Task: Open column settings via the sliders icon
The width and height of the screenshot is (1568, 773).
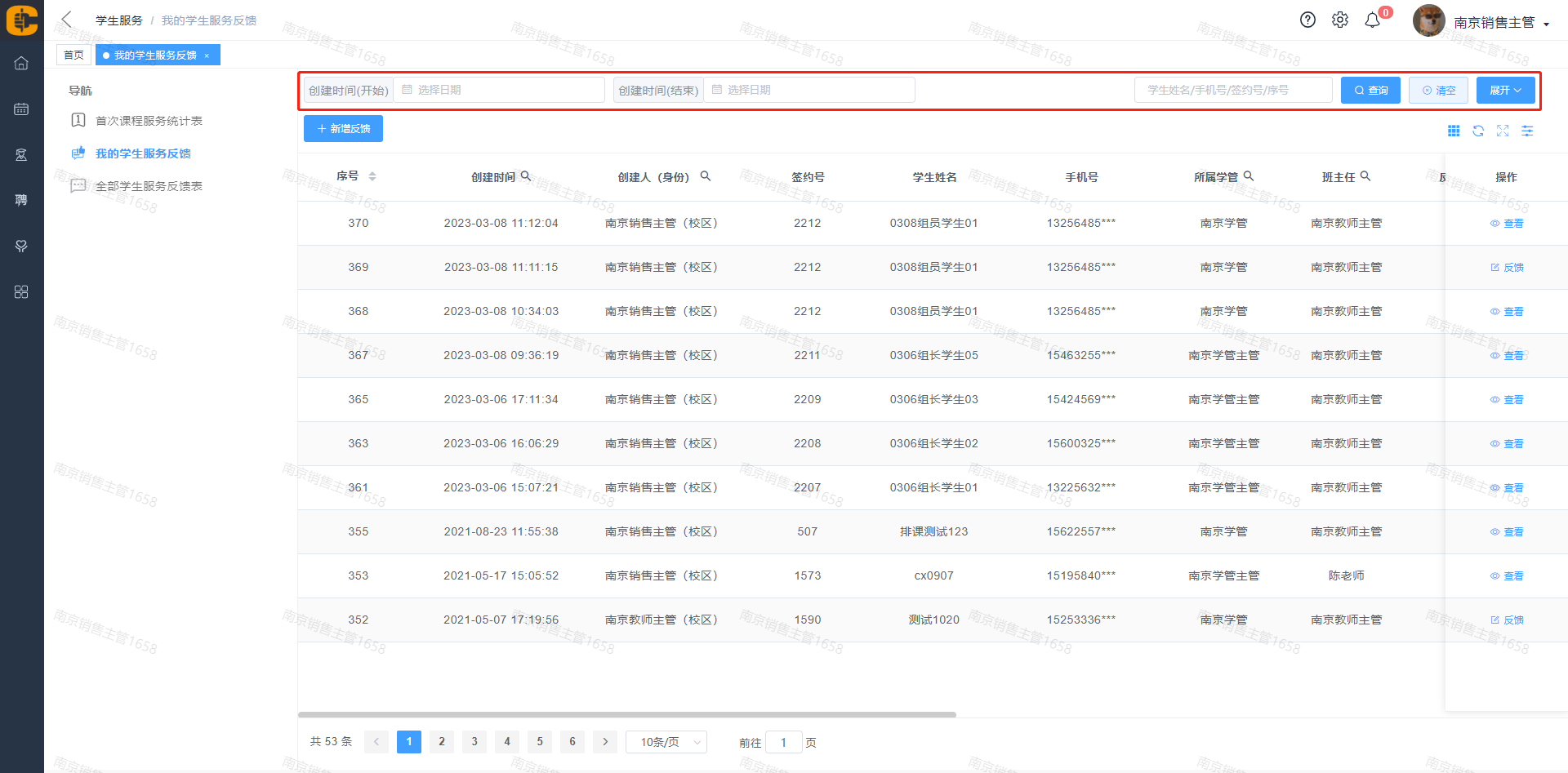Action: pyautogui.click(x=1527, y=131)
